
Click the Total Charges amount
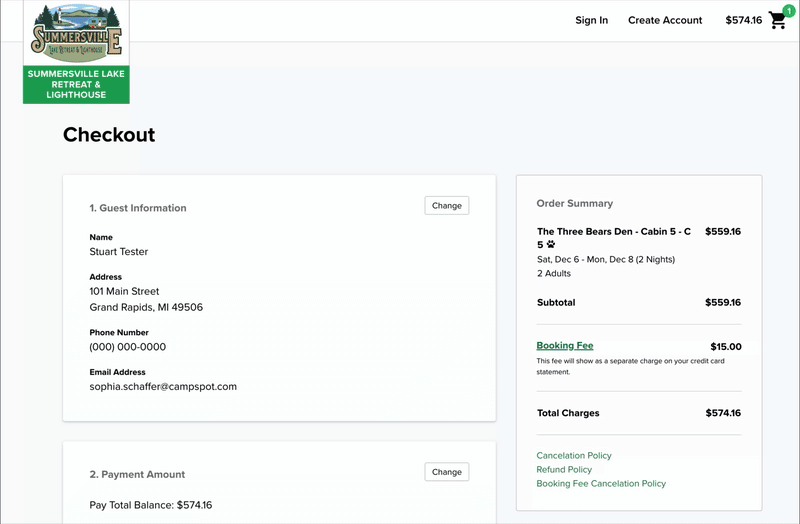click(722, 413)
